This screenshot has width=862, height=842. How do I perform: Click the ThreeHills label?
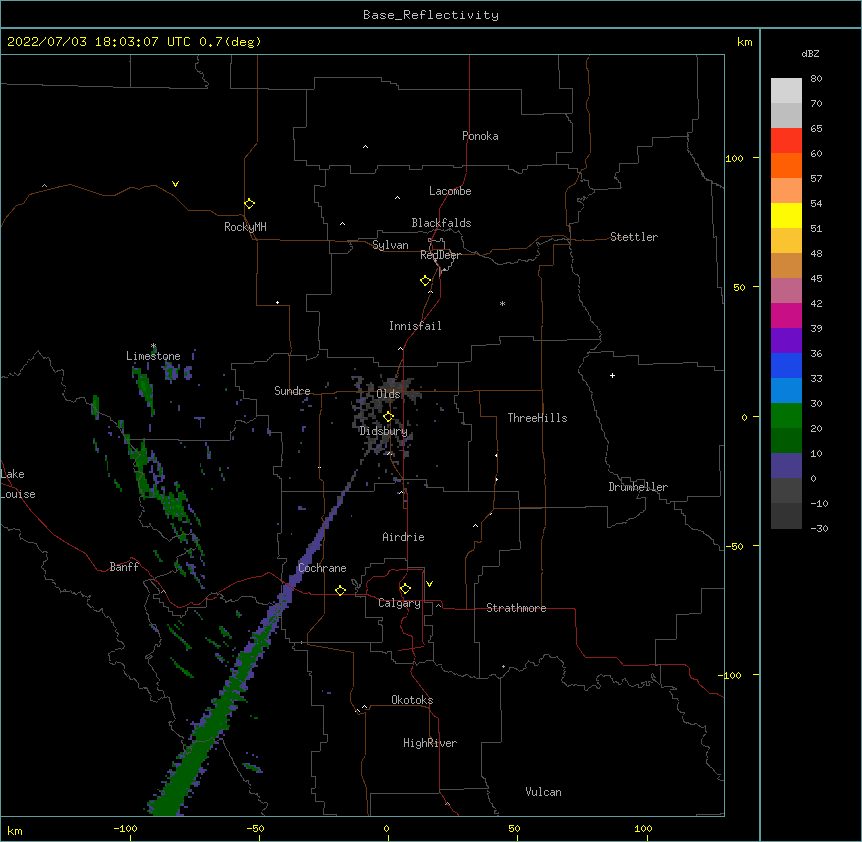point(537,418)
